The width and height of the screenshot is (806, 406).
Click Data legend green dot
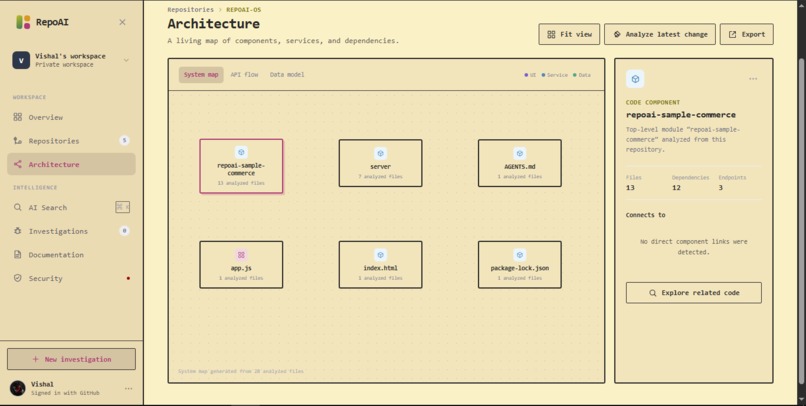click(x=575, y=75)
